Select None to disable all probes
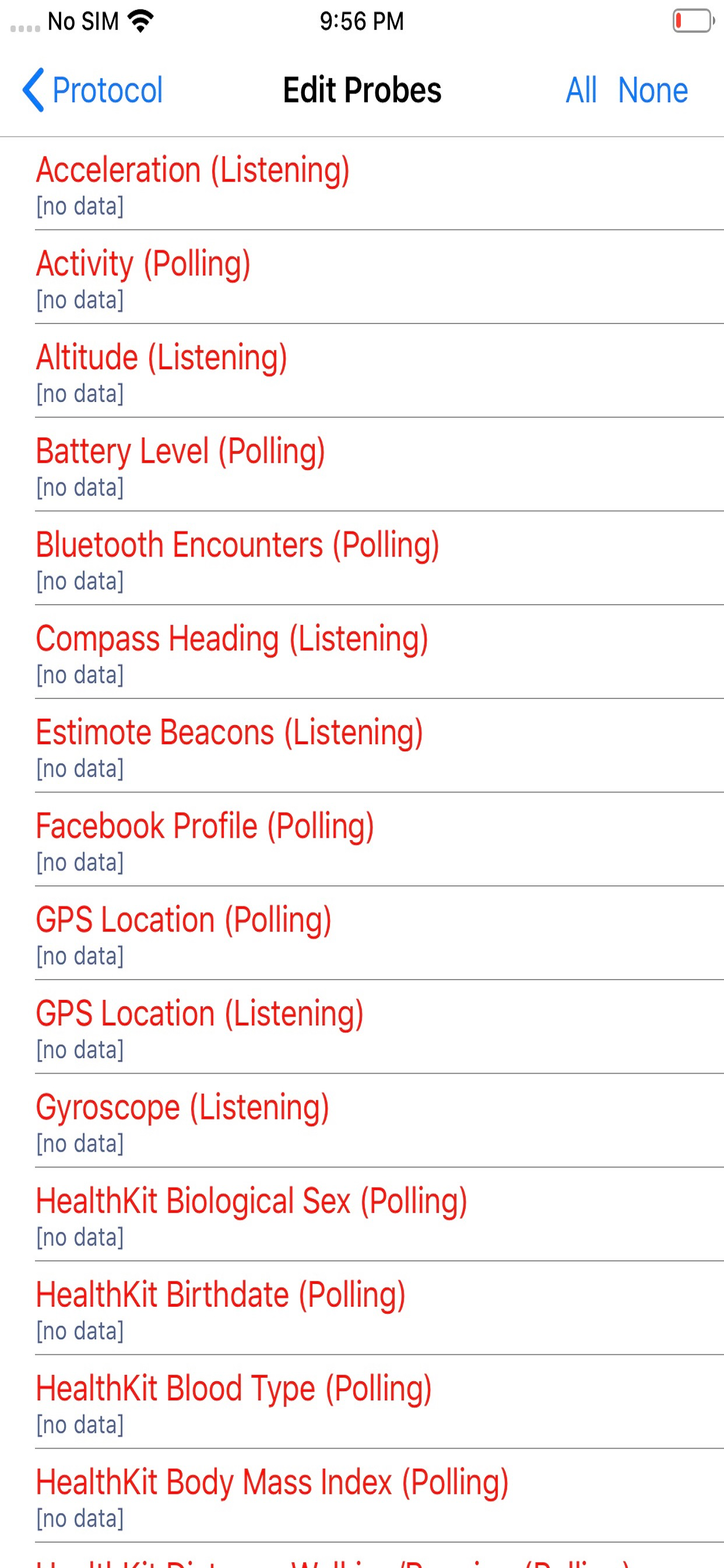Image resolution: width=724 pixels, height=1568 pixels. click(x=653, y=90)
